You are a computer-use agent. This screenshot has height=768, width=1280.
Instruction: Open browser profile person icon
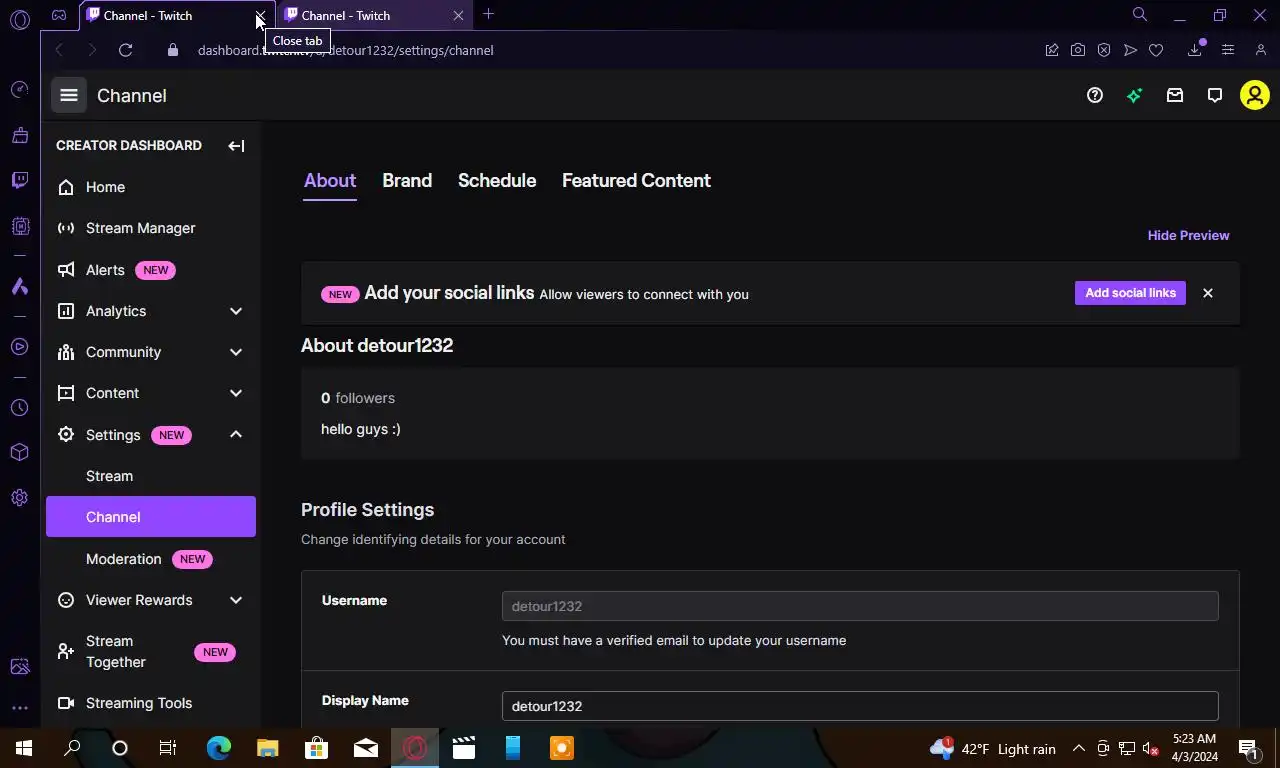1260,50
